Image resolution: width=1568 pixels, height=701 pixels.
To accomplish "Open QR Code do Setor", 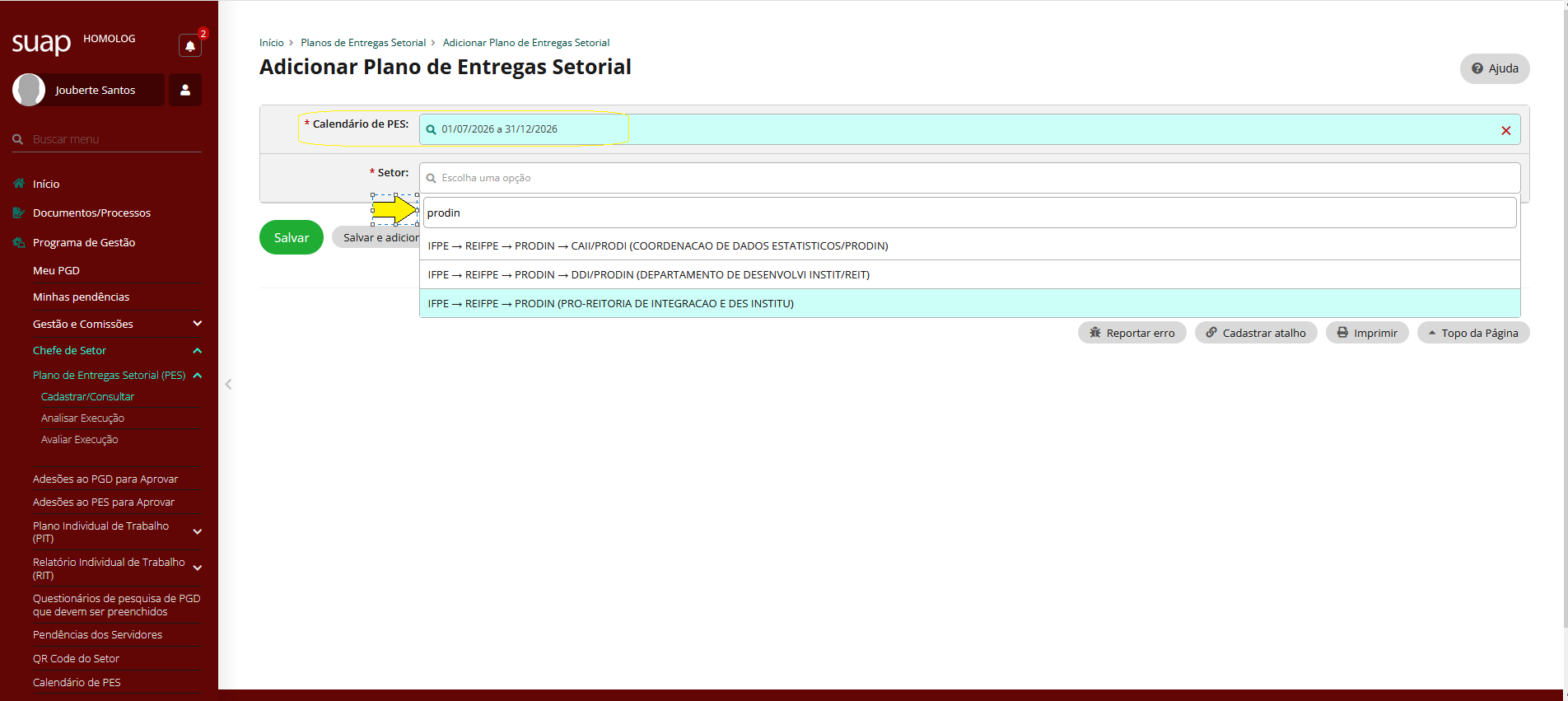I will point(76,658).
